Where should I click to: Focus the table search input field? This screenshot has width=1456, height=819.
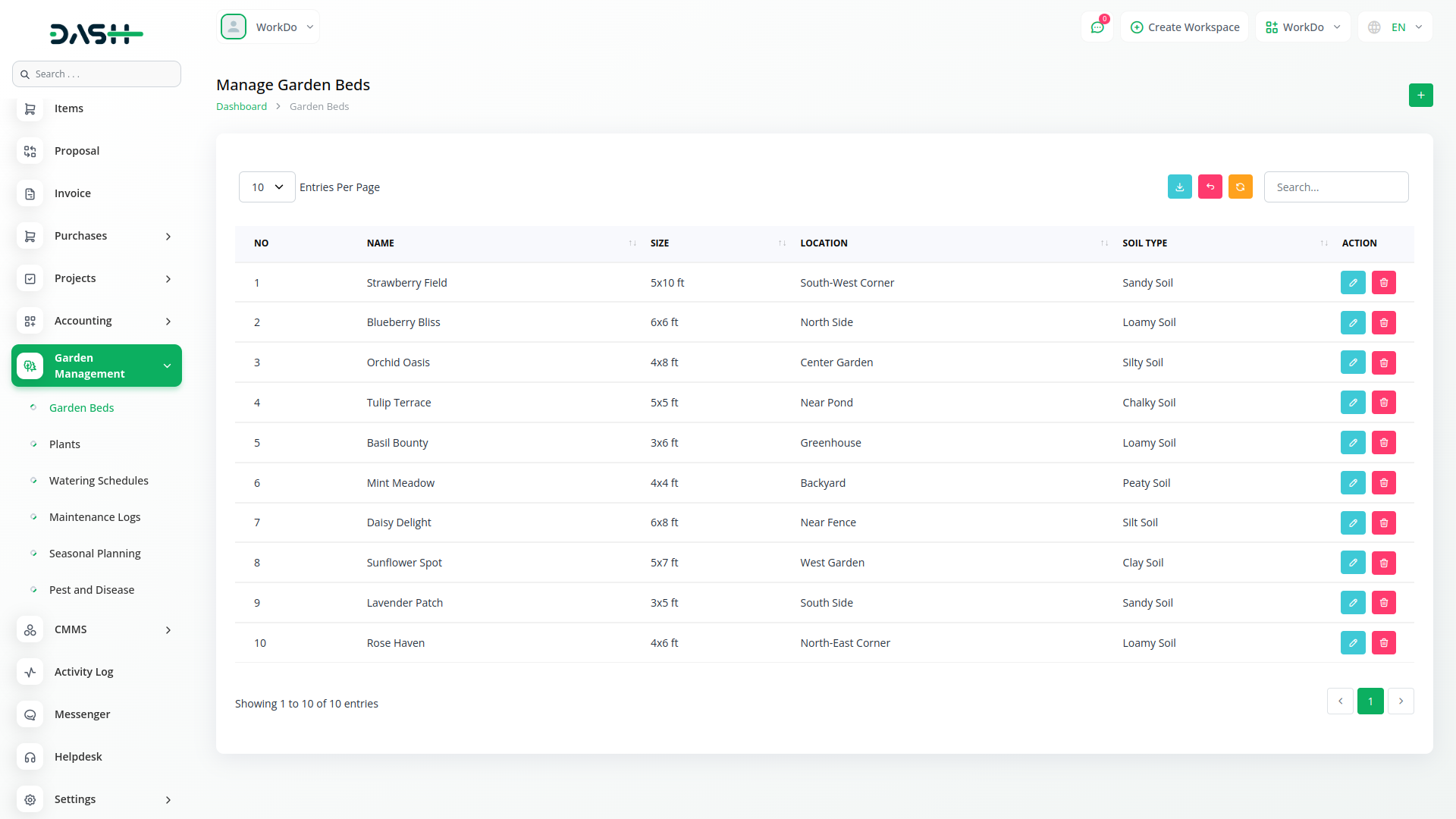(x=1335, y=187)
